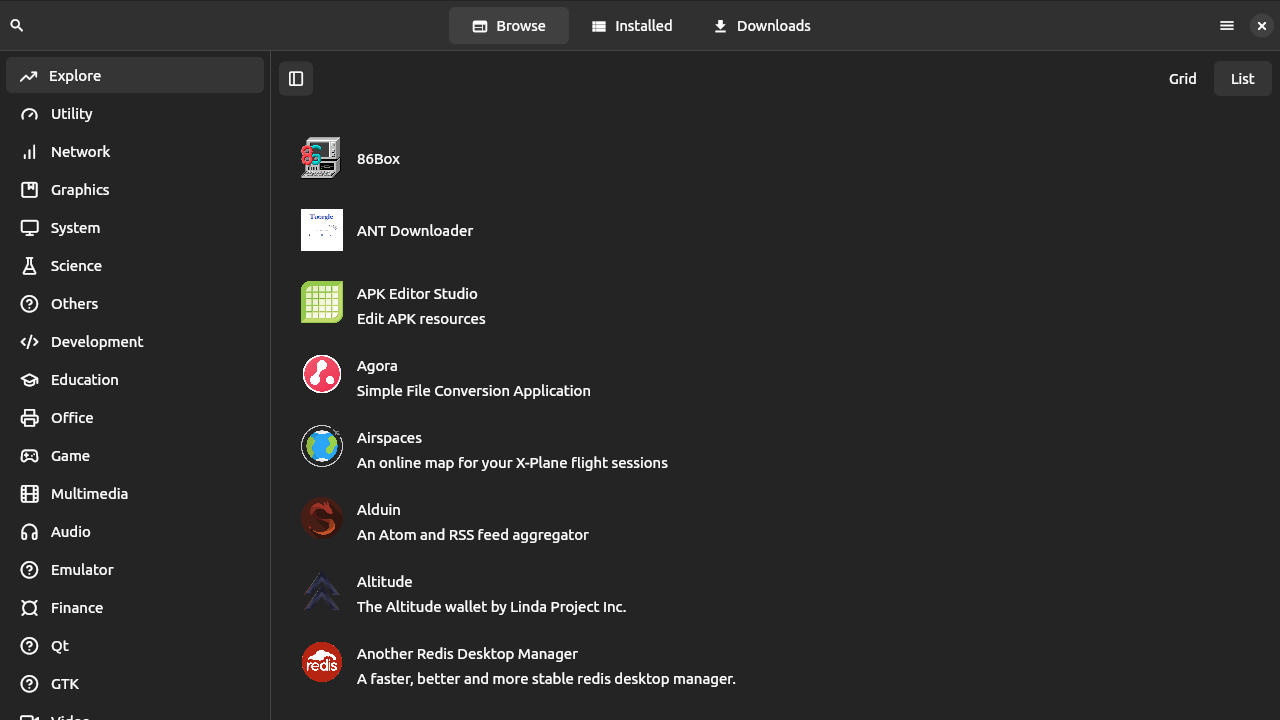
Task: Open the hamburger main menu
Action: [1227, 26]
